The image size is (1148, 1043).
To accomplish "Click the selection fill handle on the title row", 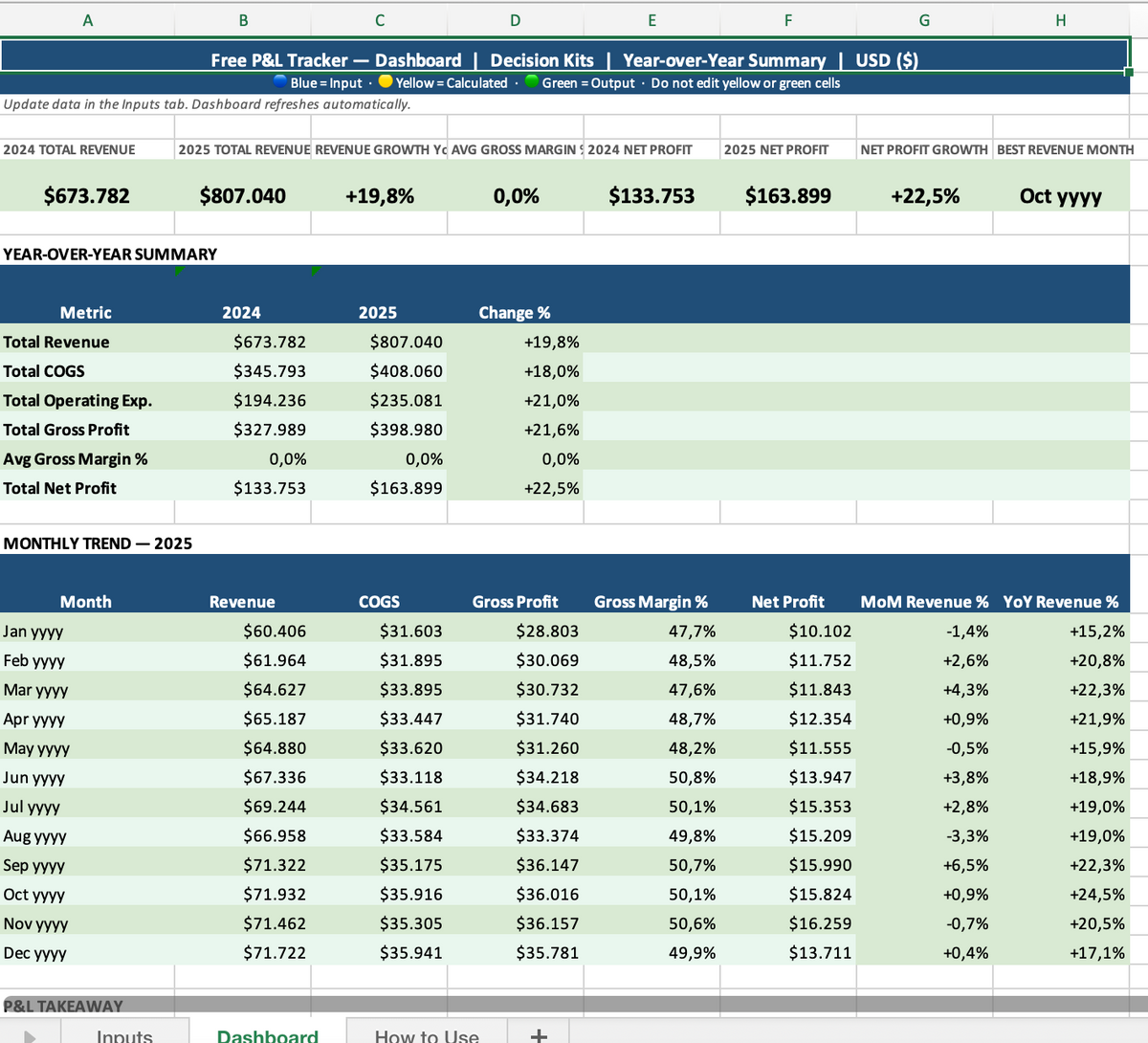I will click(x=1129, y=72).
